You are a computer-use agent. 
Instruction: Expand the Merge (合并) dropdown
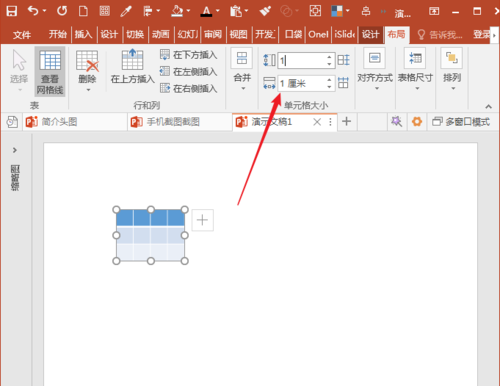pos(242,69)
